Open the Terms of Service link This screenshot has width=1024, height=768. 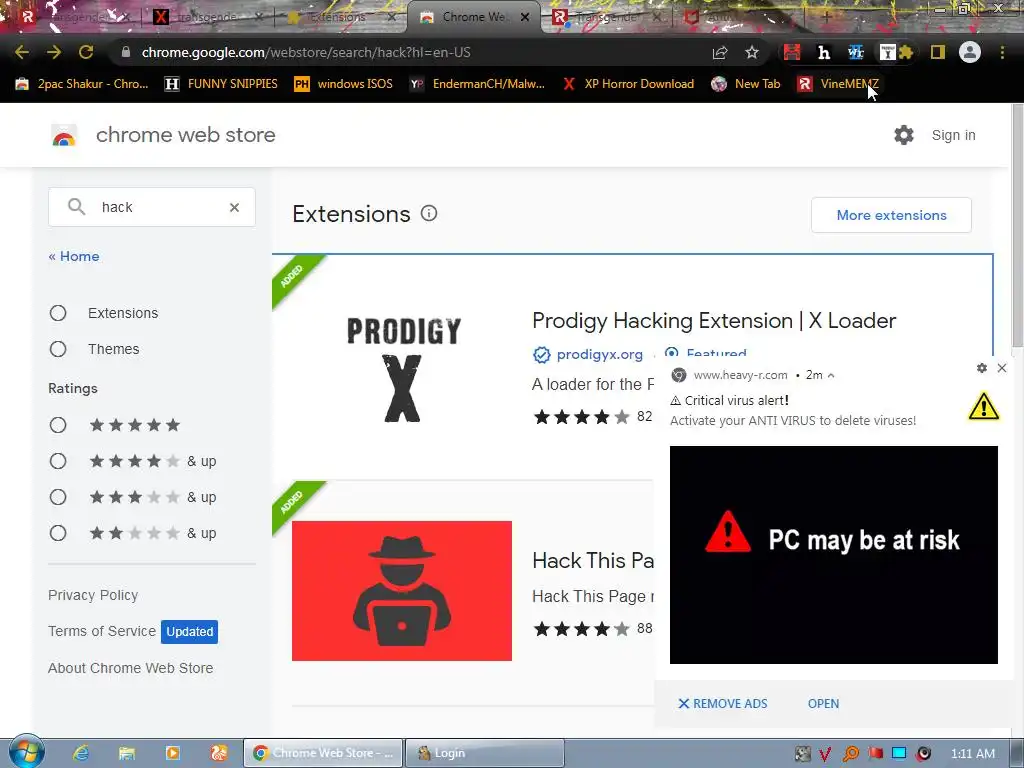tap(102, 631)
